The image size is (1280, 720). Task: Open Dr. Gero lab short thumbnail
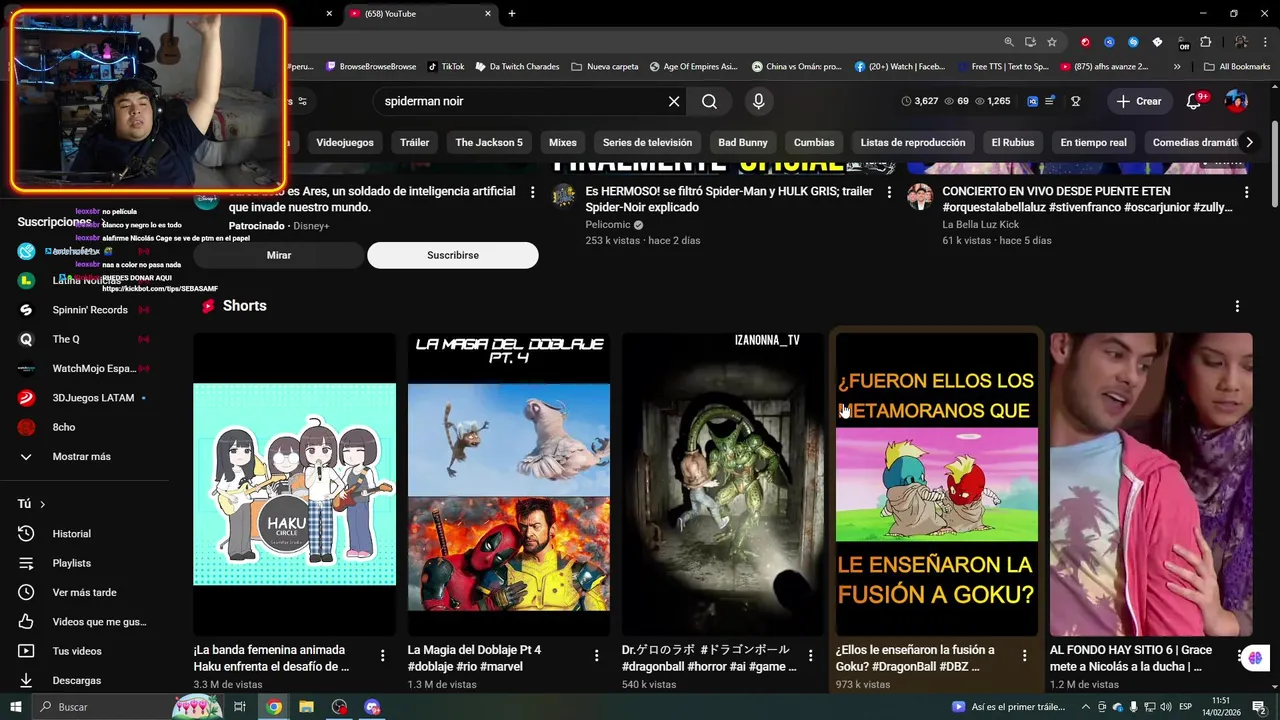(723, 484)
